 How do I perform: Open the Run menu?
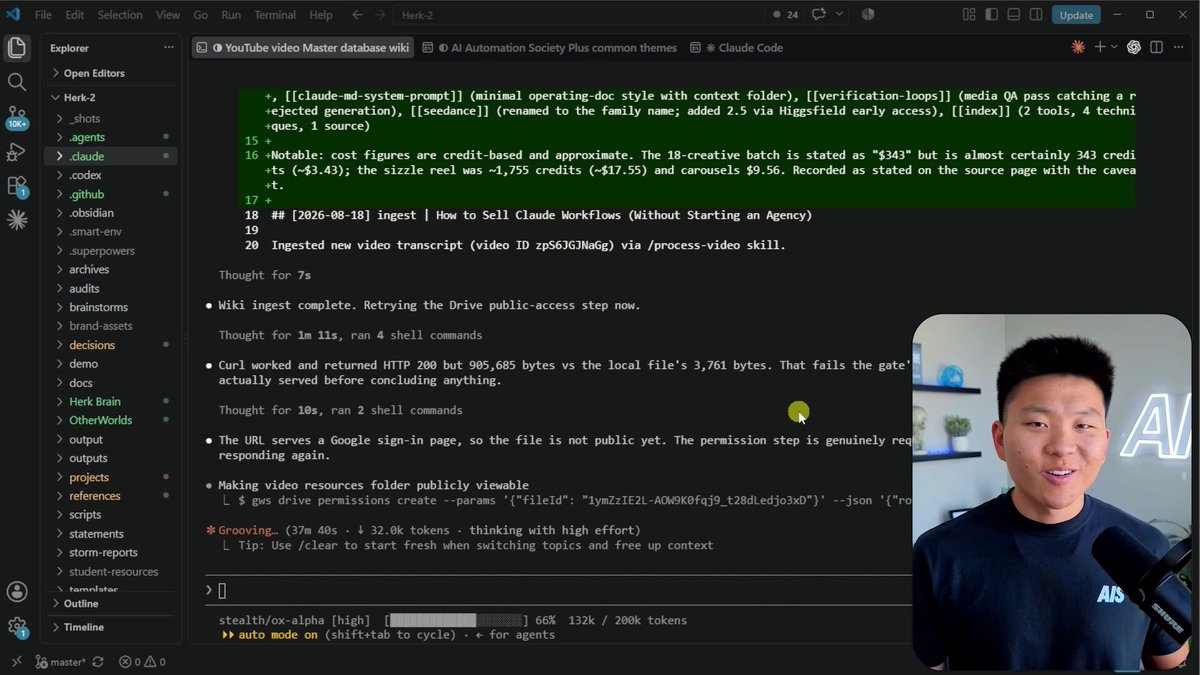231,15
